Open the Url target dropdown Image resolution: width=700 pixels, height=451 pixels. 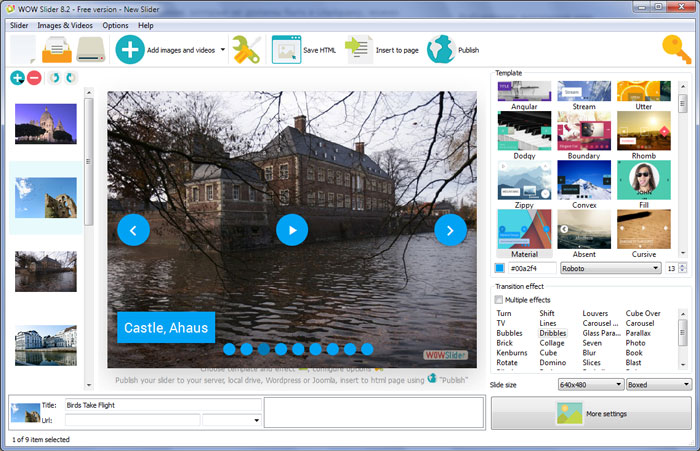coord(232,420)
